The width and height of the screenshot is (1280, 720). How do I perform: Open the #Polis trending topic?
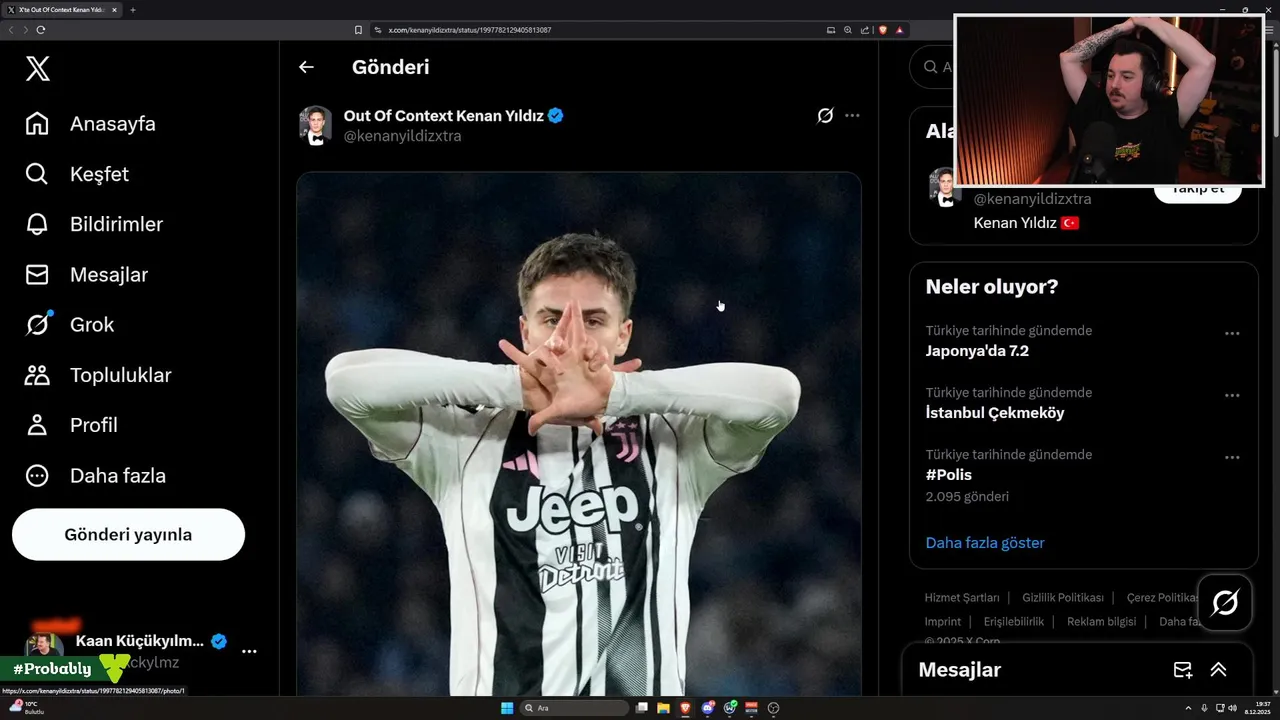coord(948,475)
